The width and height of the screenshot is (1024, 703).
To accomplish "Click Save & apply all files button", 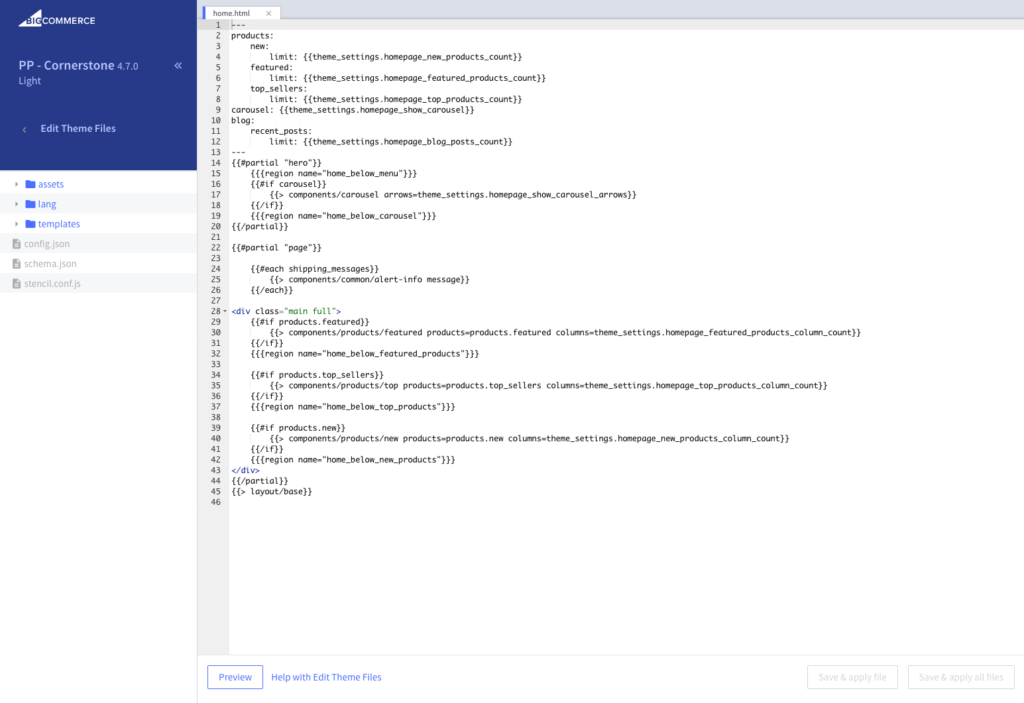I will click(x=961, y=677).
